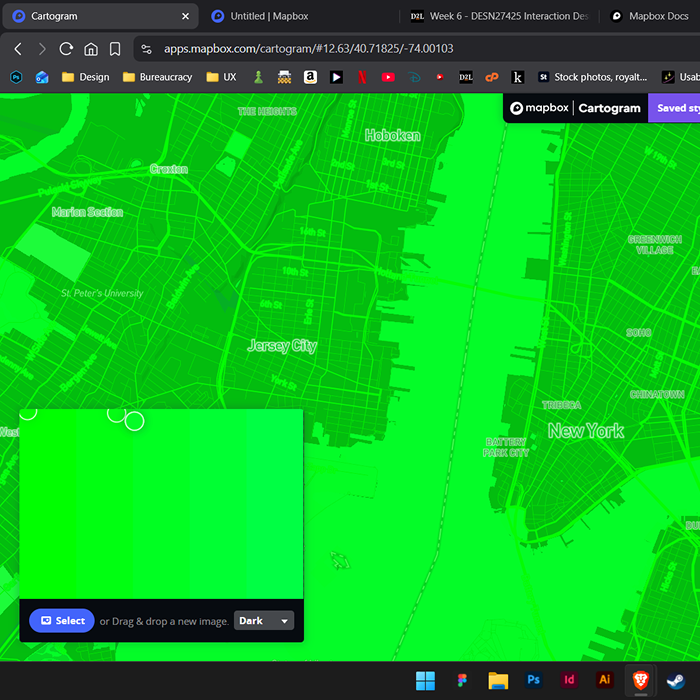Click the bookmark page icon
This screenshot has height=700, width=700.
click(115, 49)
